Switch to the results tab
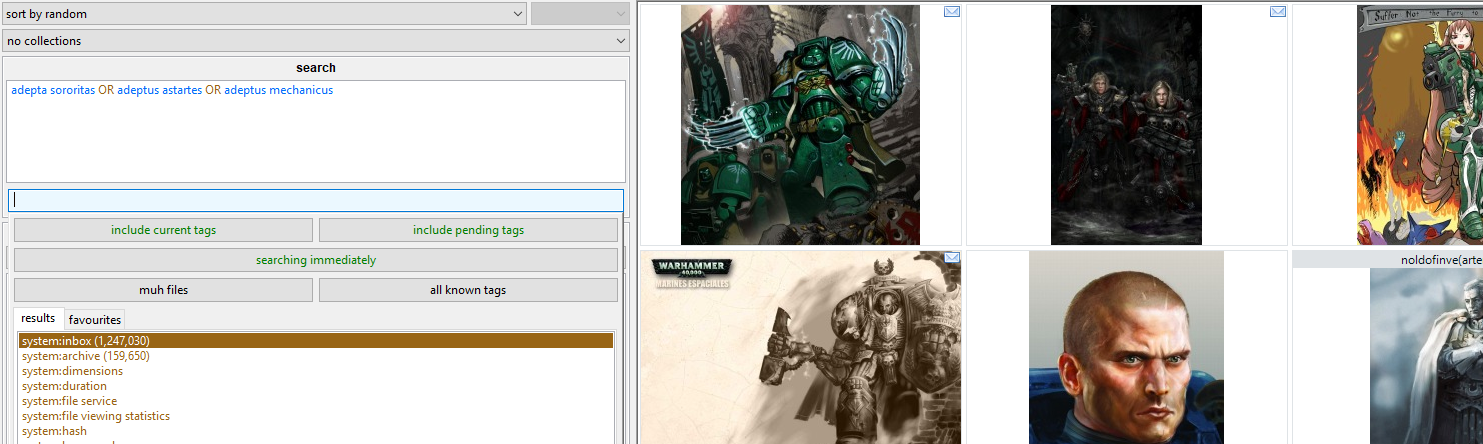 (x=38, y=318)
